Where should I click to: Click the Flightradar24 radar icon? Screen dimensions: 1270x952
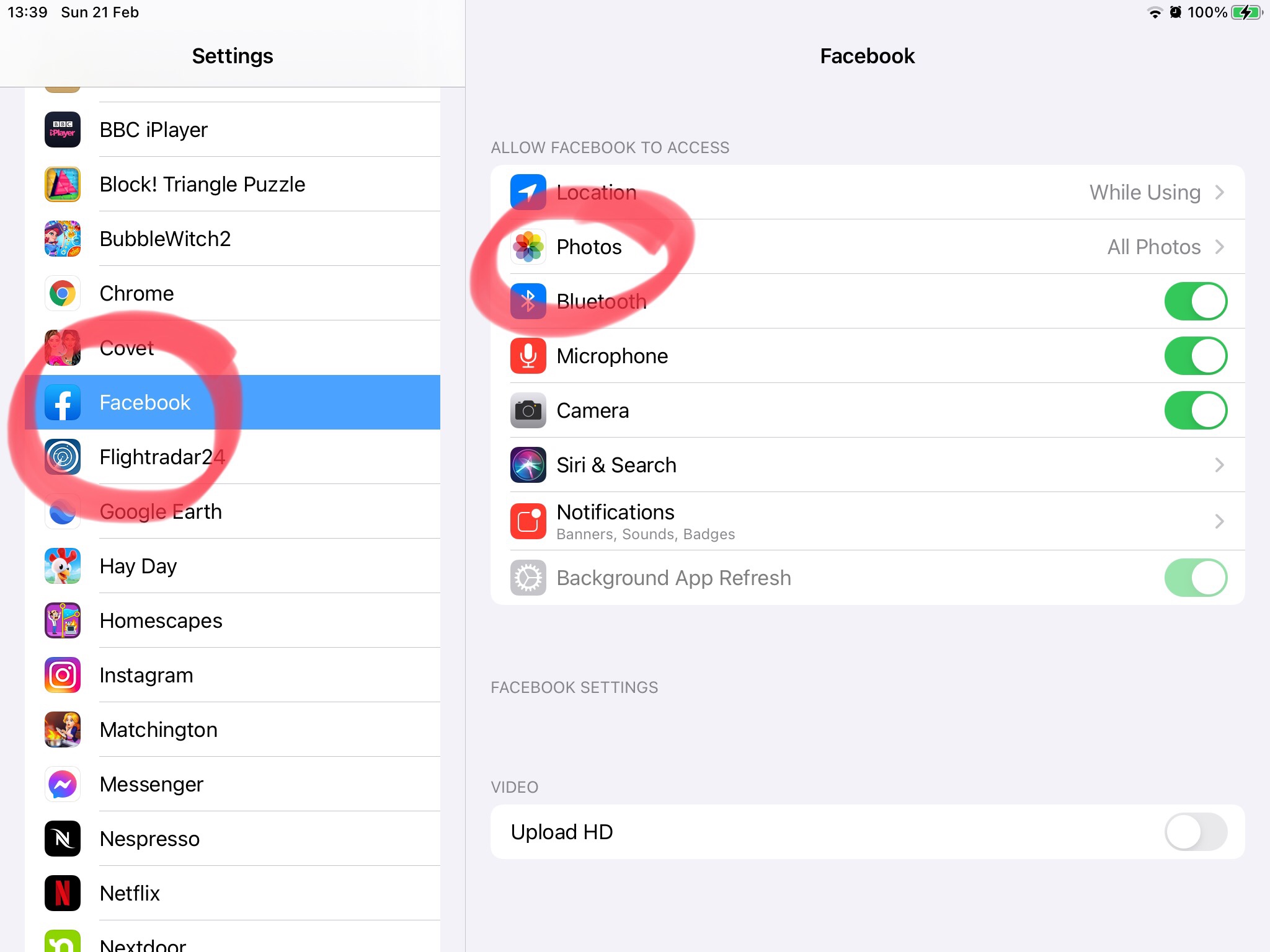[63, 457]
